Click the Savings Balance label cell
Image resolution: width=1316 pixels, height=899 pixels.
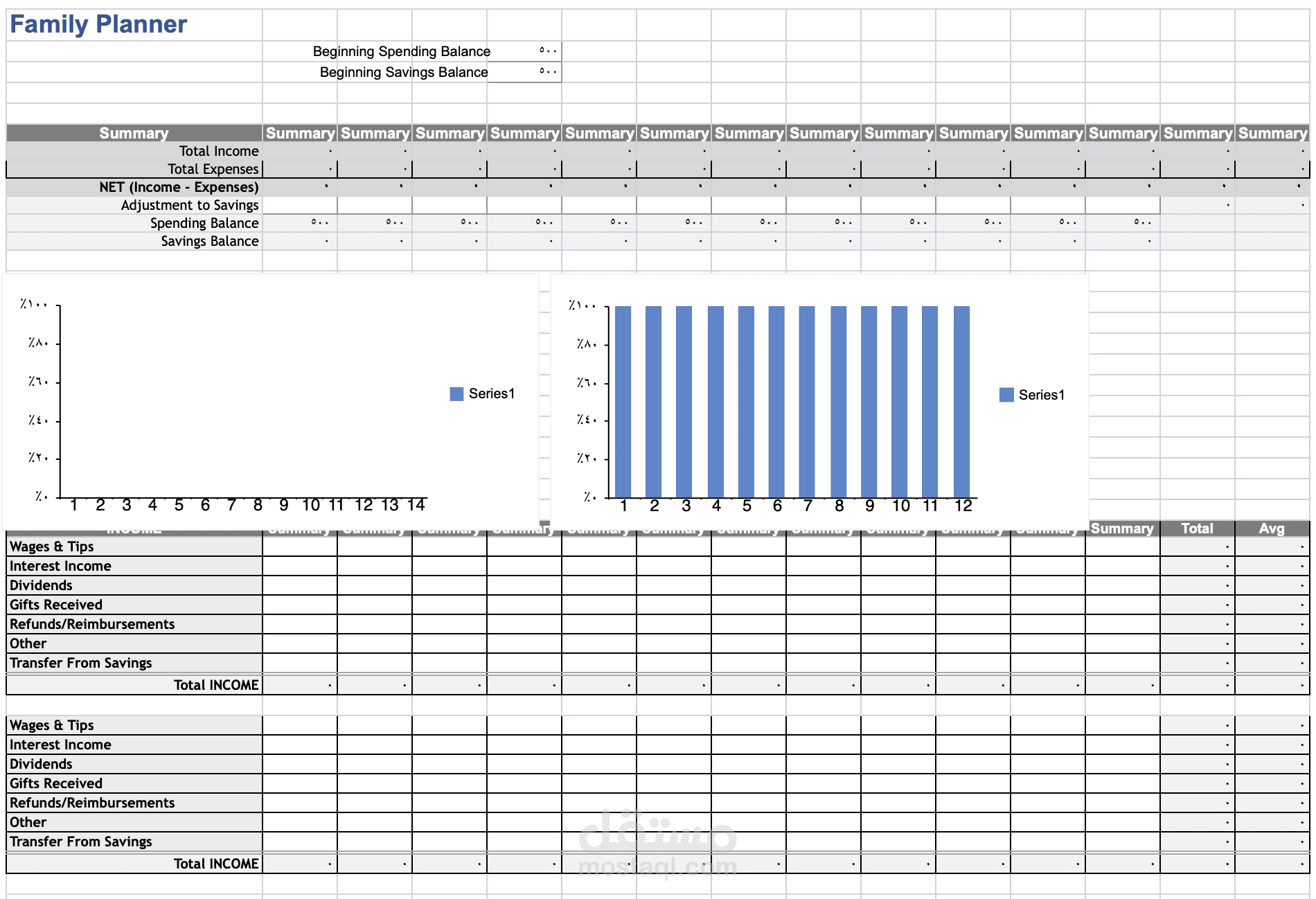point(209,240)
